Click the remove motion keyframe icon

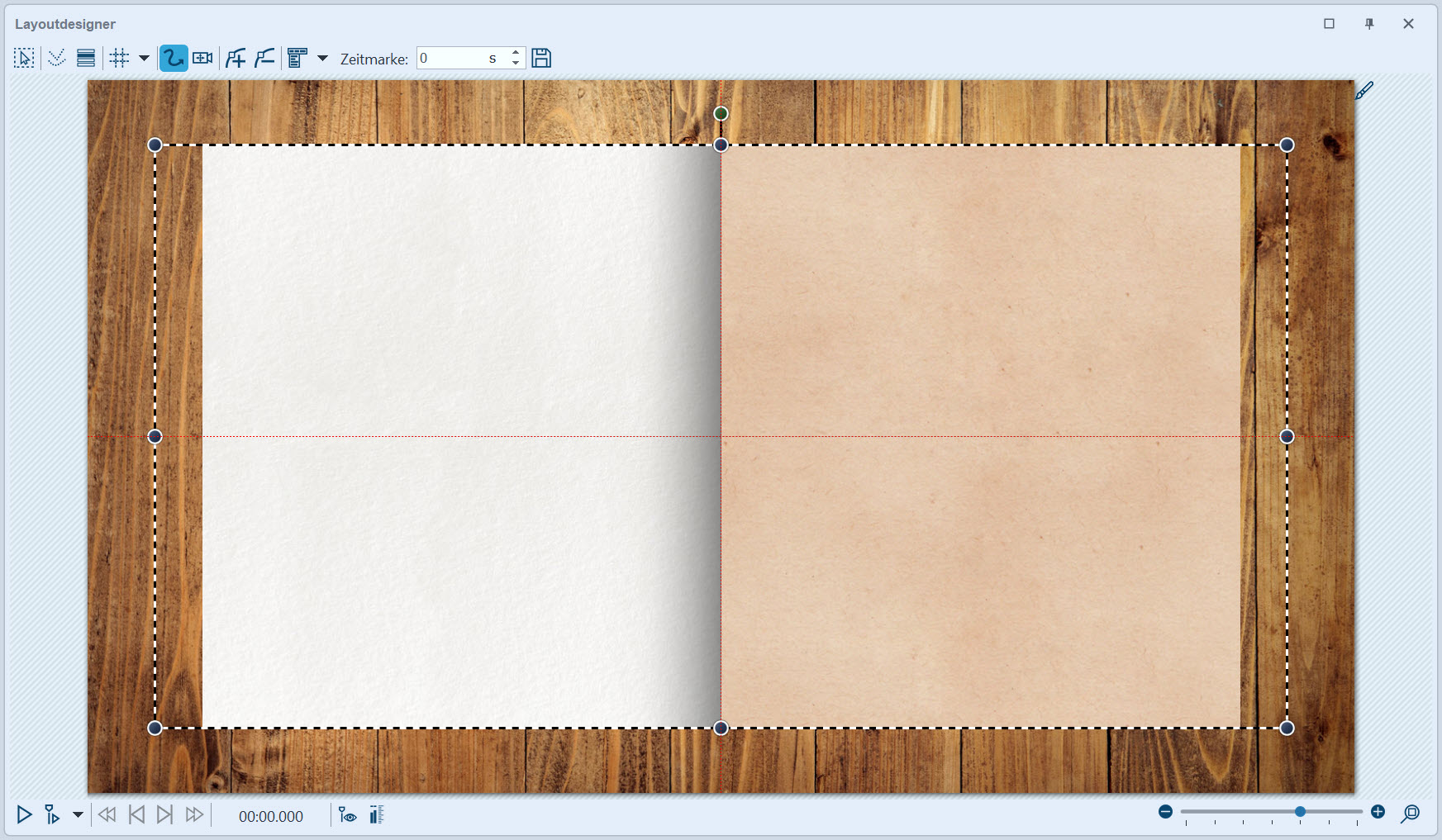(x=264, y=58)
